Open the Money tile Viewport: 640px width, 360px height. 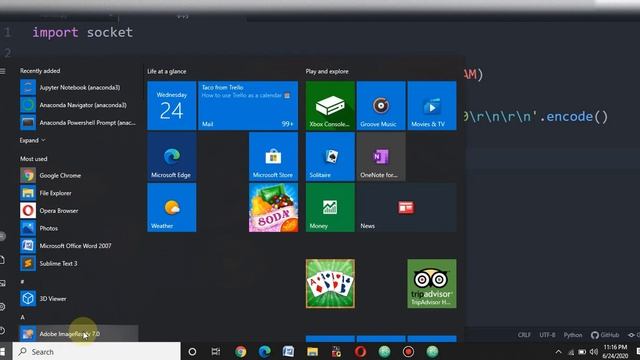330,207
